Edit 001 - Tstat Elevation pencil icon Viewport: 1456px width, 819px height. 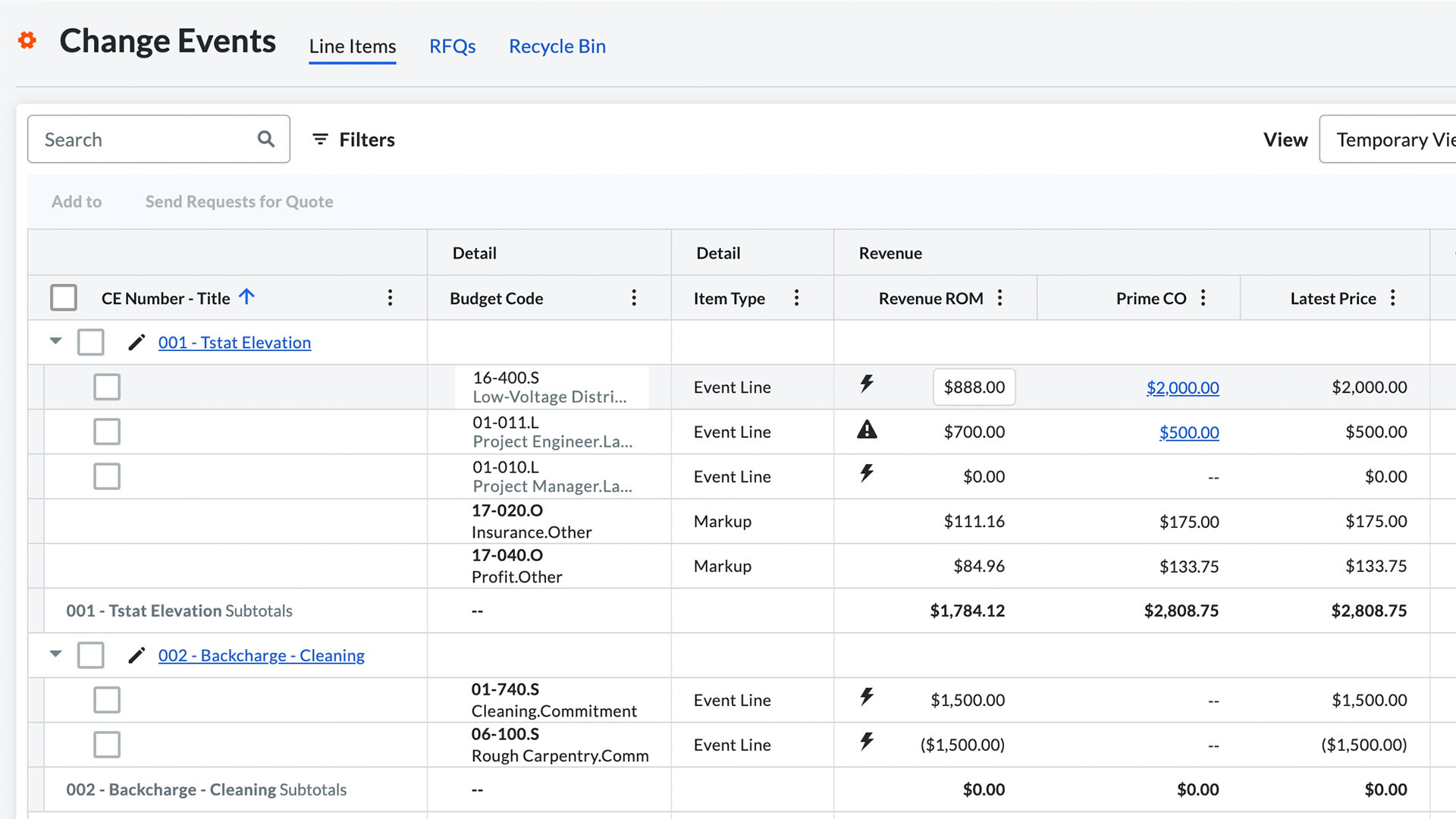[136, 343]
